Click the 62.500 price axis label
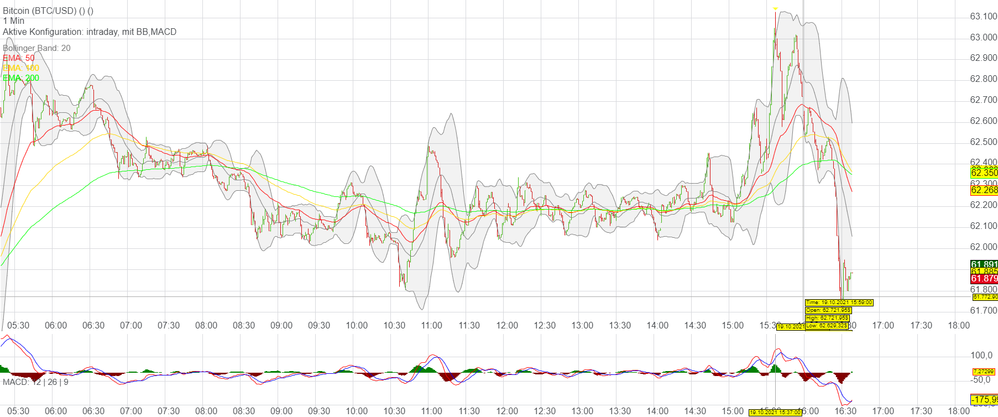Viewport: 998px width, 417px height. tap(983, 141)
